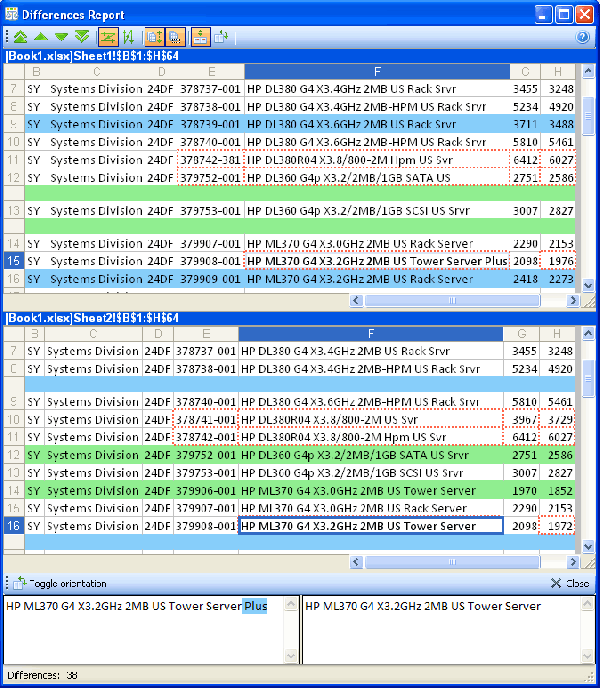Click left arrow of Sheet1 horizontal scrollbar
Viewport: 600px width, 688px height.
point(356,301)
